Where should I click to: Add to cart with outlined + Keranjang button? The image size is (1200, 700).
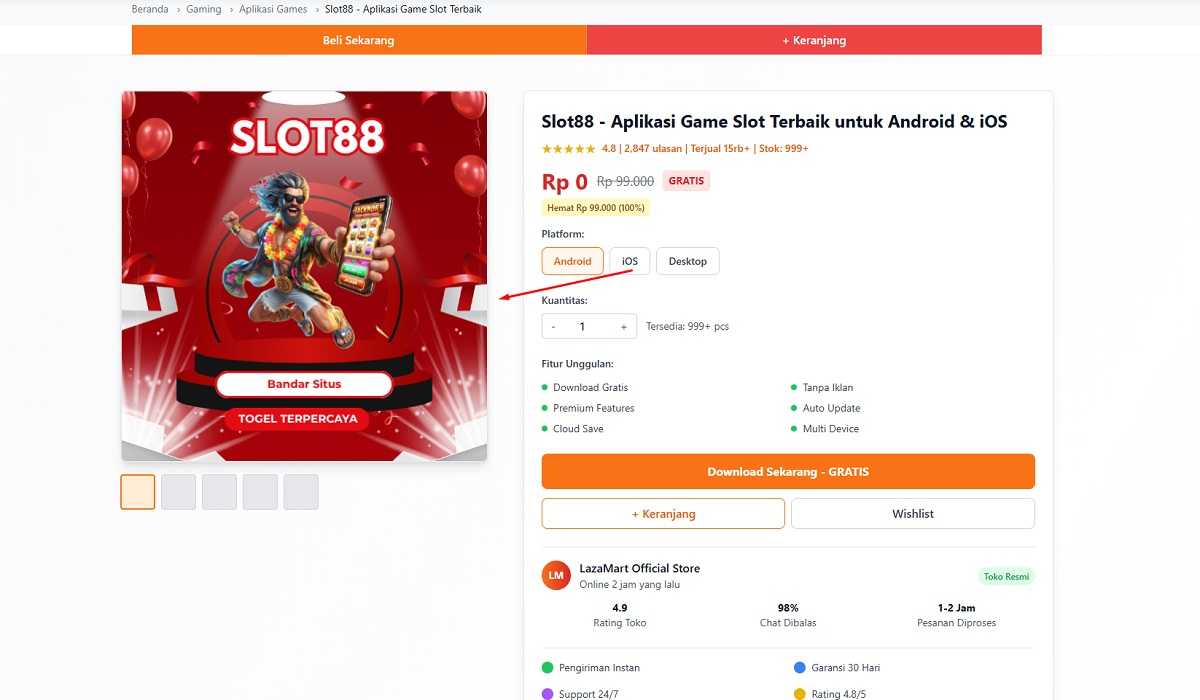[x=663, y=514]
